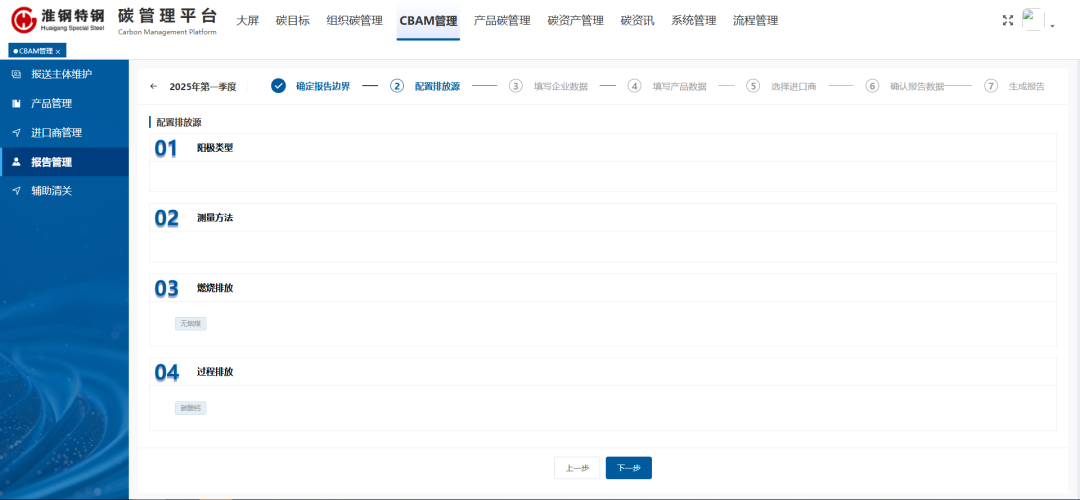
Task: Open the 碳目标 menu
Action: point(293,21)
